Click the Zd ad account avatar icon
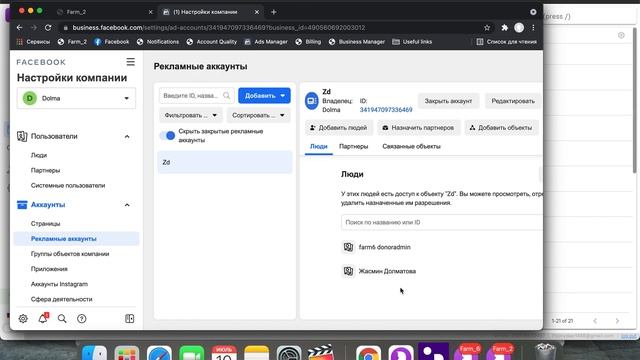The image size is (640, 360). (x=311, y=101)
